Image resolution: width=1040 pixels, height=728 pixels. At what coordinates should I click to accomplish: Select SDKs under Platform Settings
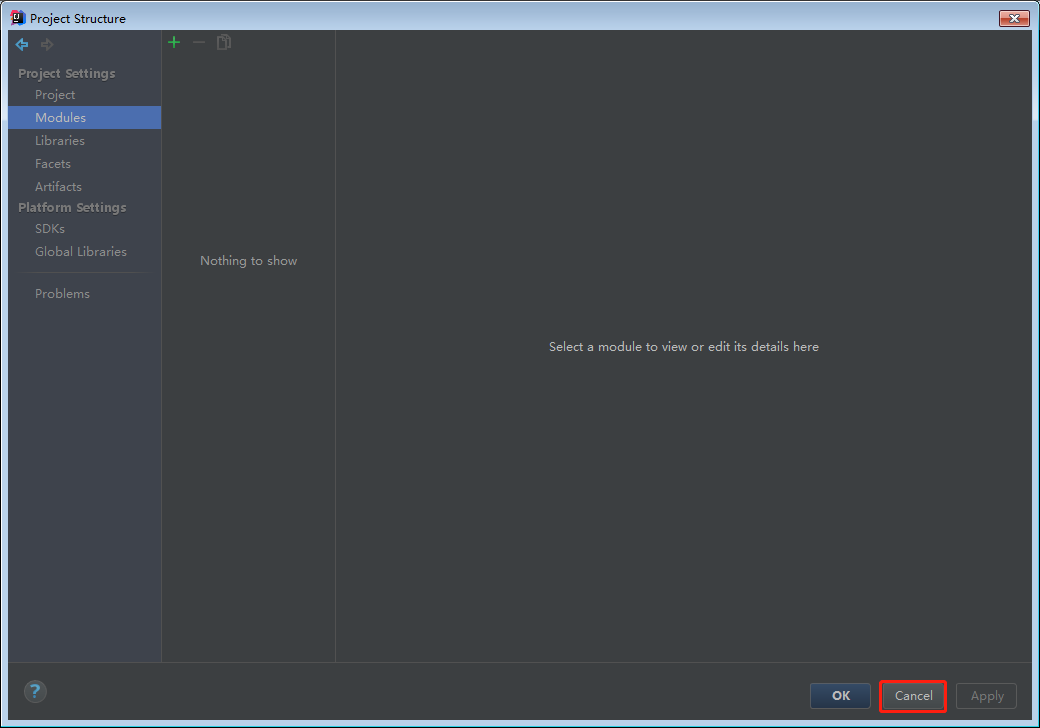50,229
